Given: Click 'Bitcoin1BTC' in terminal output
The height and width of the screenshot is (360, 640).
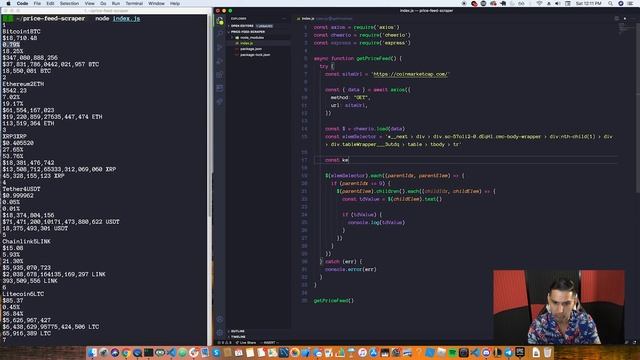Looking at the screenshot, I should (x=21, y=31).
